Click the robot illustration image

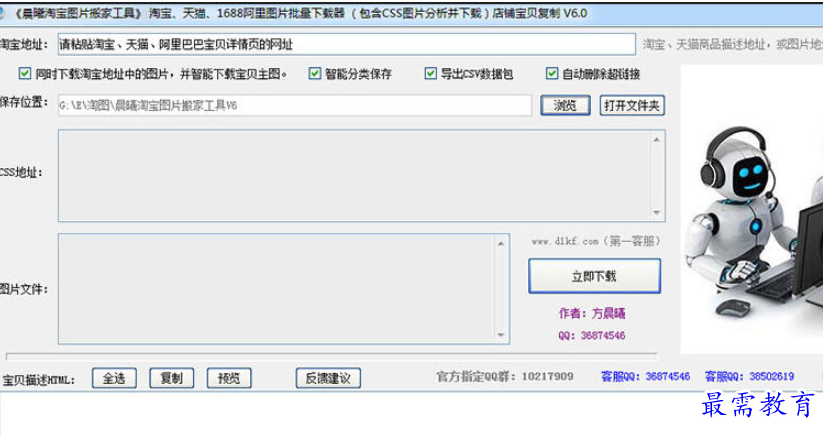[752, 209]
